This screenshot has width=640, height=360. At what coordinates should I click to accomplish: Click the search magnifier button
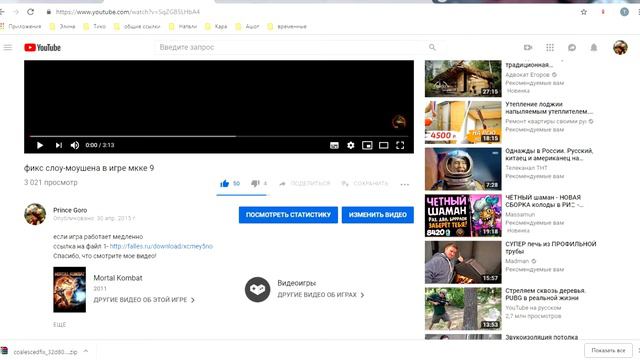[432, 47]
